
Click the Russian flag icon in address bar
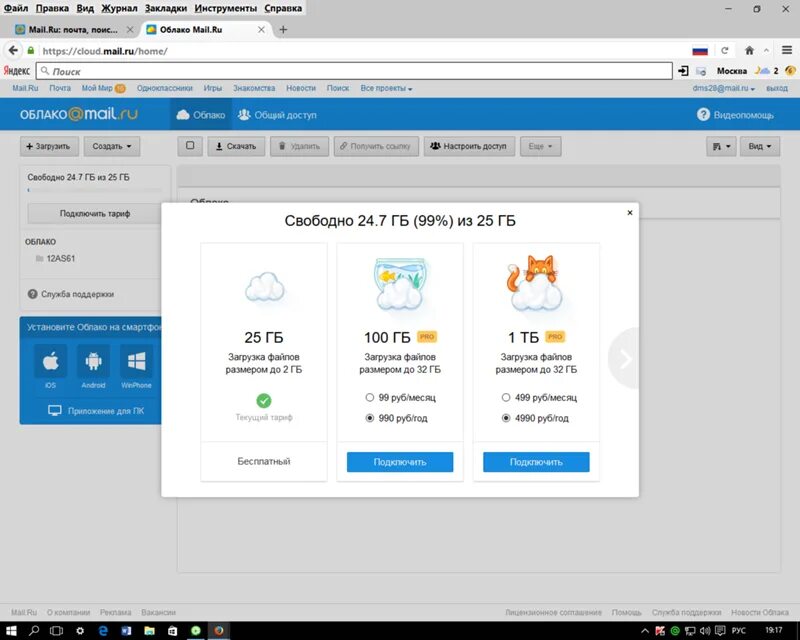click(x=700, y=51)
